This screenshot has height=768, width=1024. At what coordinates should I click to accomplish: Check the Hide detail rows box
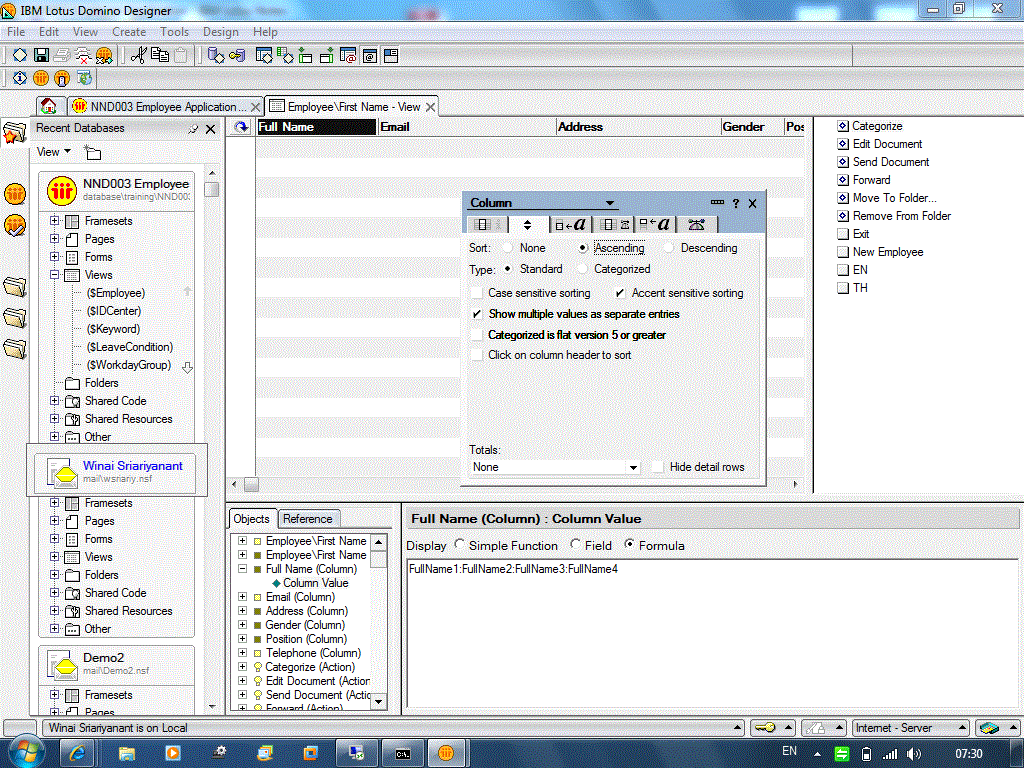coord(658,467)
